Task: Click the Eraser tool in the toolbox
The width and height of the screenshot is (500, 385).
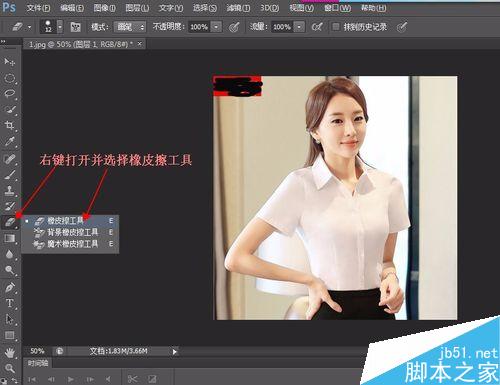Action: [x=9, y=222]
